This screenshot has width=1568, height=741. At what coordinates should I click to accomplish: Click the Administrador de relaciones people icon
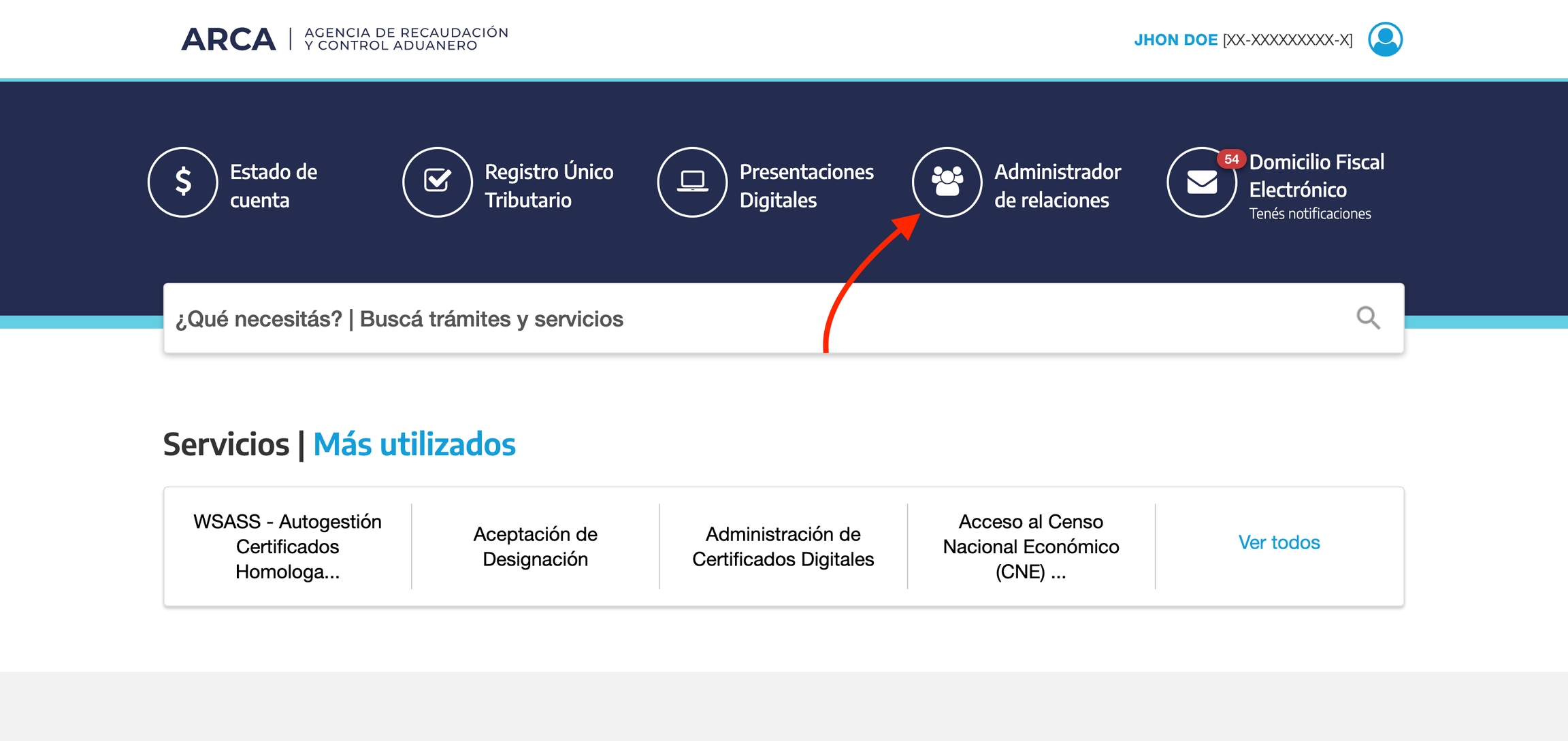947,182
